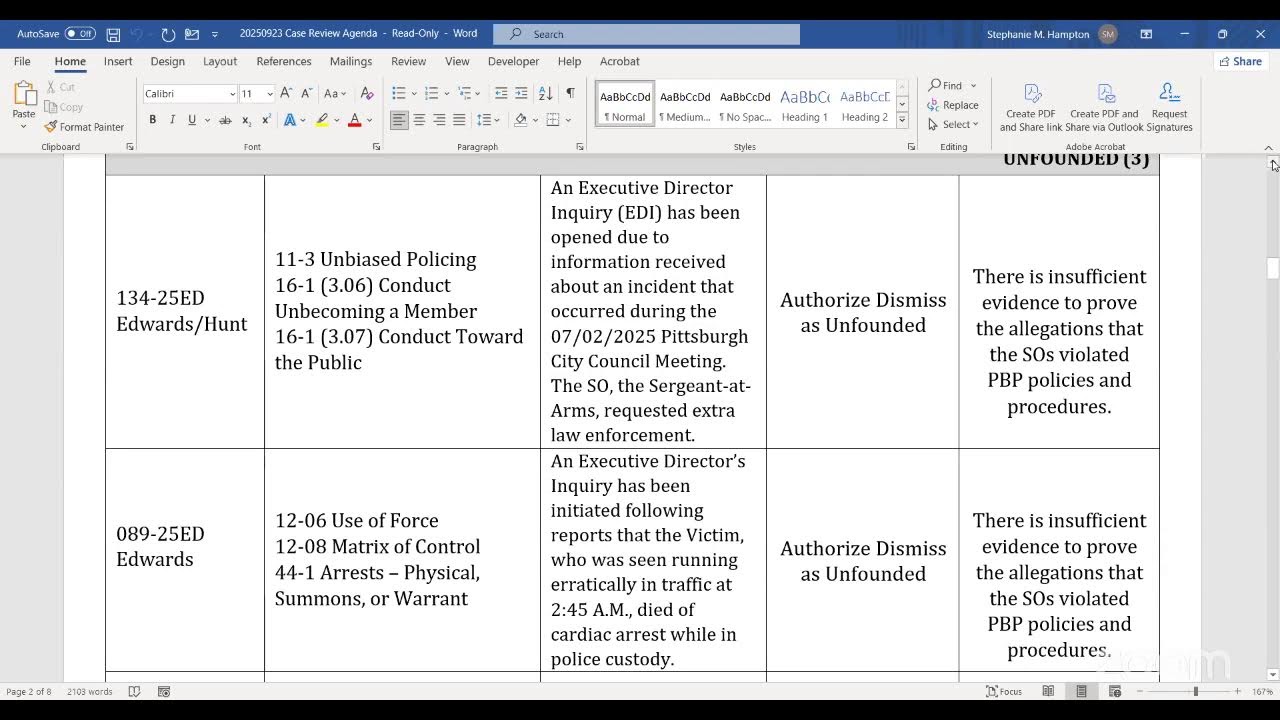The height and width of the screenshot is (720, 1280).
Task: Decrease font size with shrink button
Action: click(x=307, y=93)
